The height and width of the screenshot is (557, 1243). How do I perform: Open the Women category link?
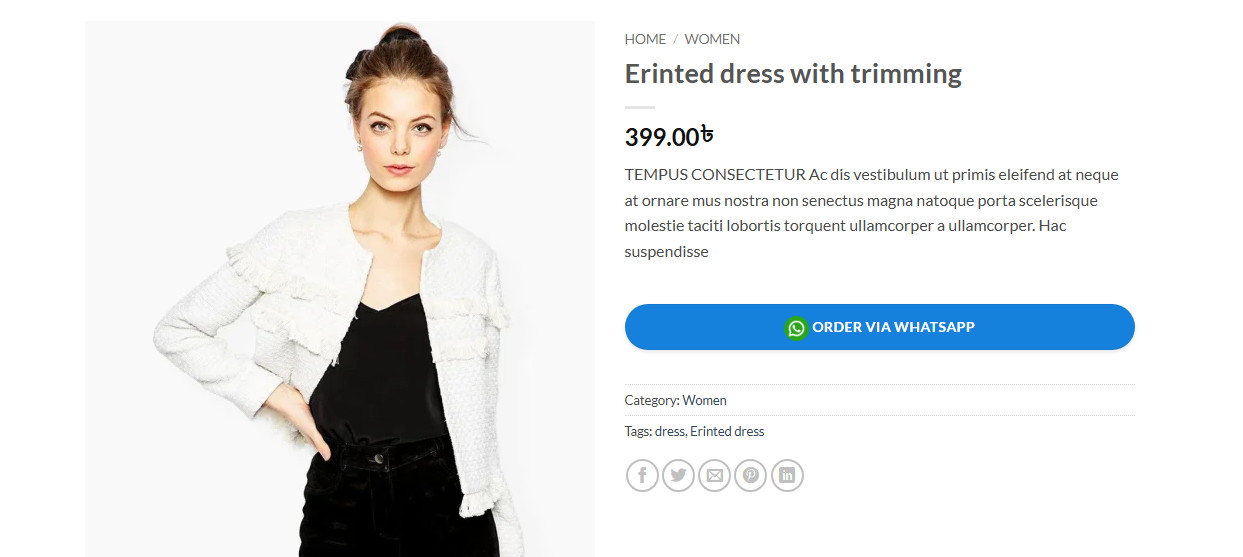click(x=704, y=400)
